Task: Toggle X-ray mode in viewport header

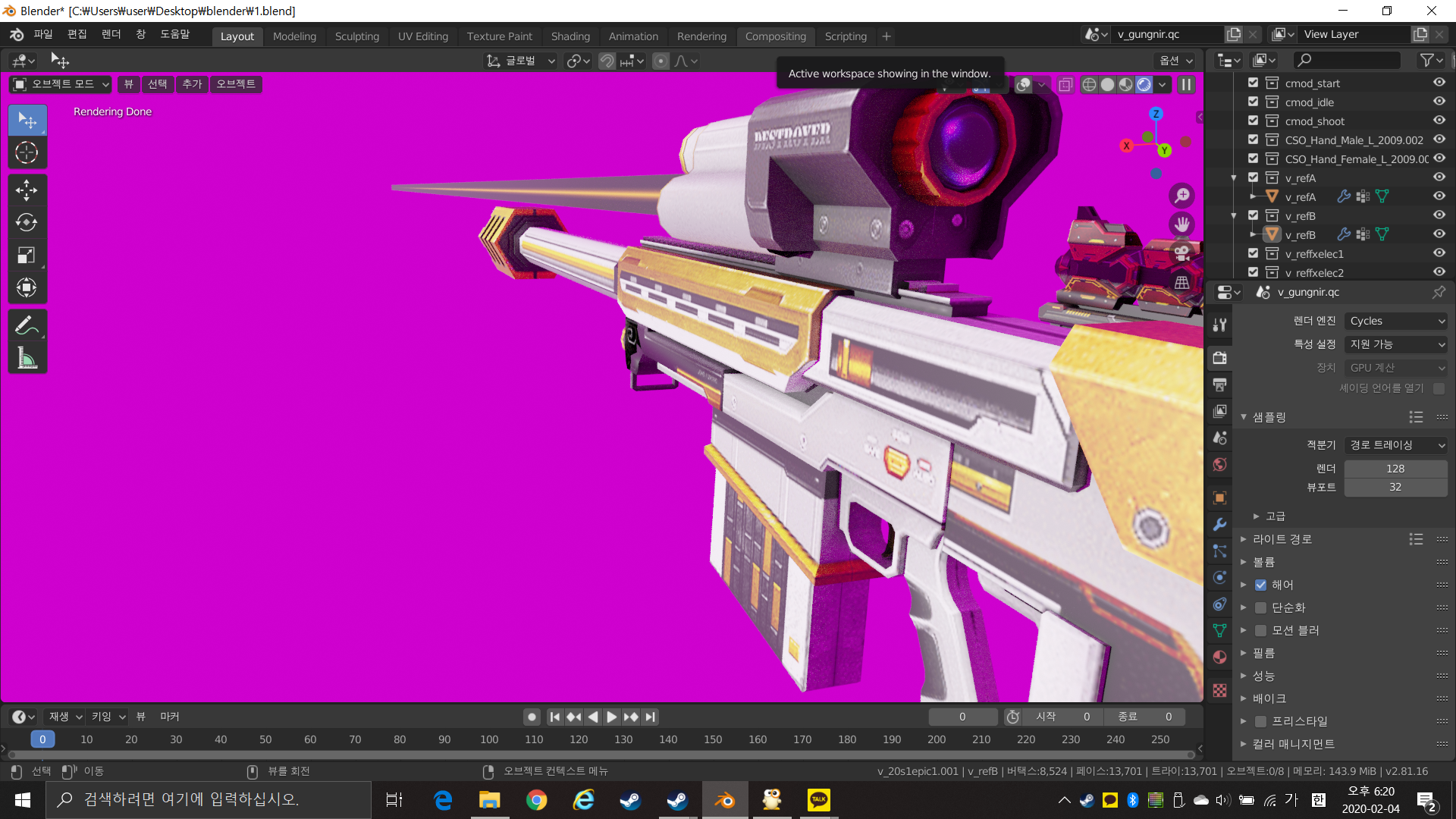Action: (1065, 84)
